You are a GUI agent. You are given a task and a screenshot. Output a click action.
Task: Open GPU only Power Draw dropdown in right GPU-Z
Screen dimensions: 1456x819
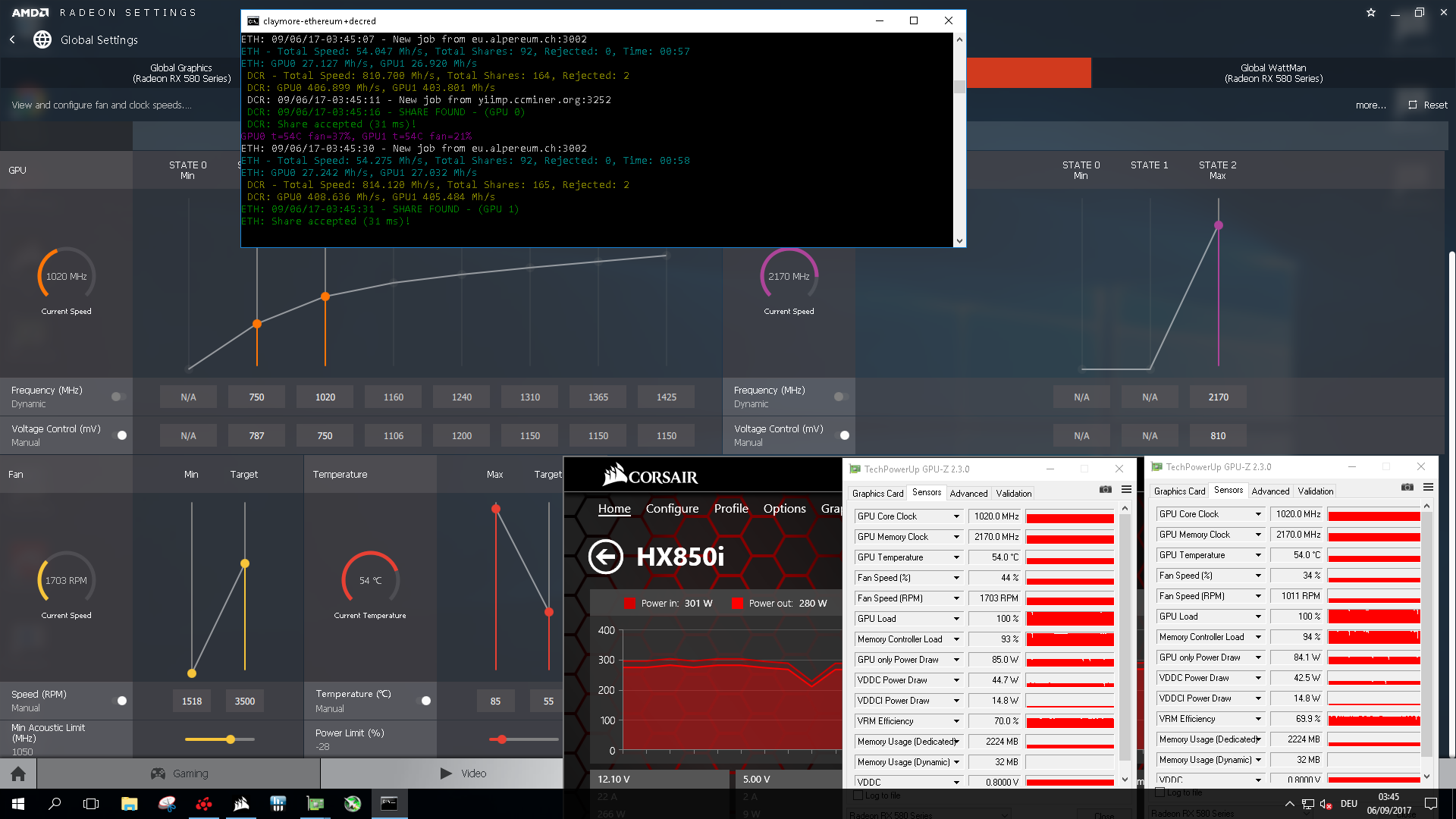pyautogui.click(x=1258, y=657)
